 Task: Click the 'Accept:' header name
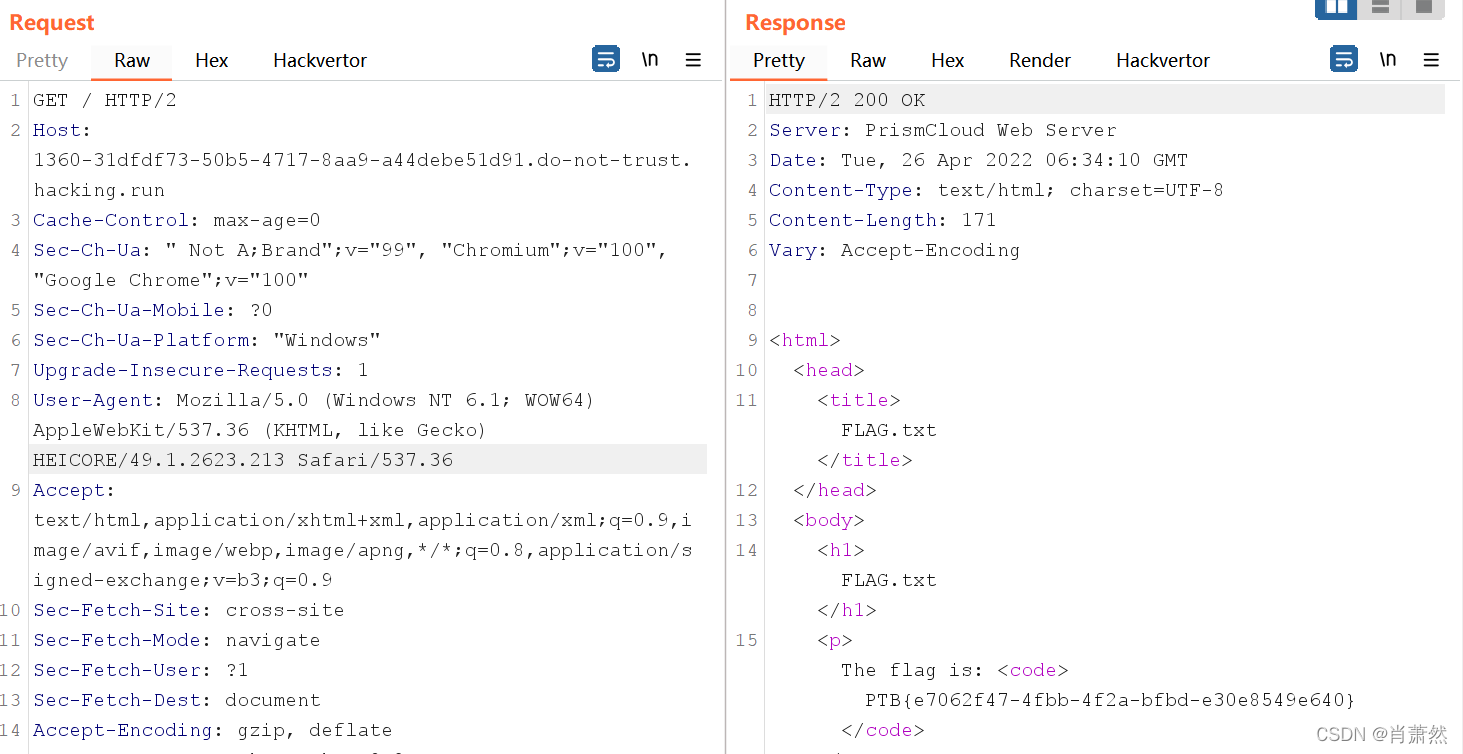tap(74, 490)
